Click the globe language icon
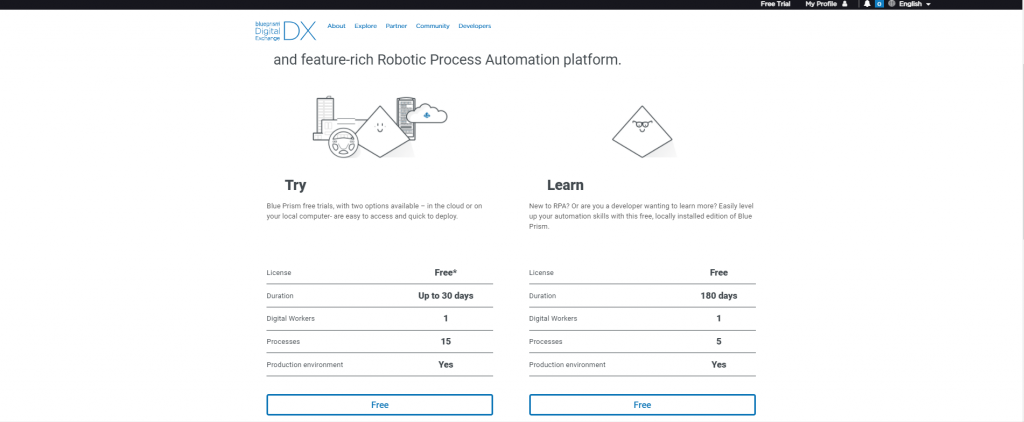Viewport: 1024px width, 422px height. 891,4
